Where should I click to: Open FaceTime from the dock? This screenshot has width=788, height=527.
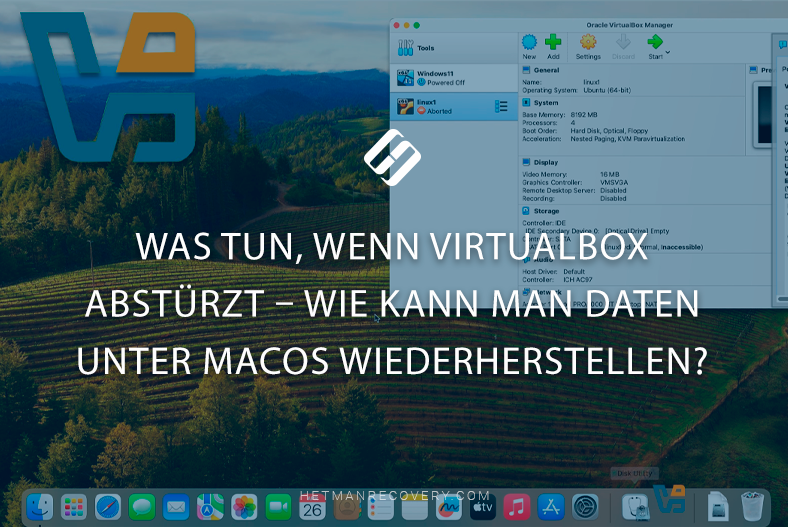click(x=278, y=506)
